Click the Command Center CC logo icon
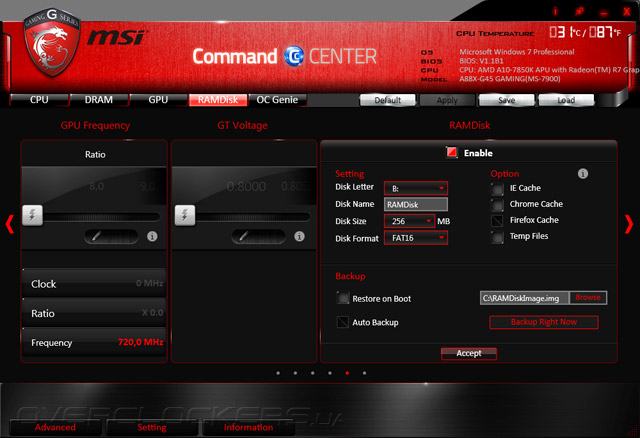This screenshot has height=438, width=640. point(294,56)
